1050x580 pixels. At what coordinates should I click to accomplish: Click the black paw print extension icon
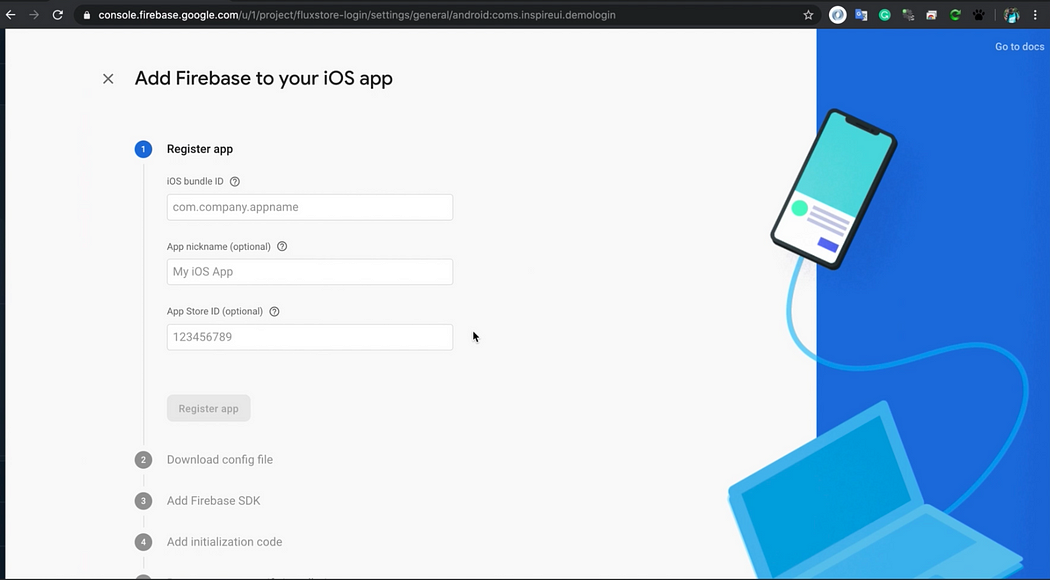tap(980, 15)
